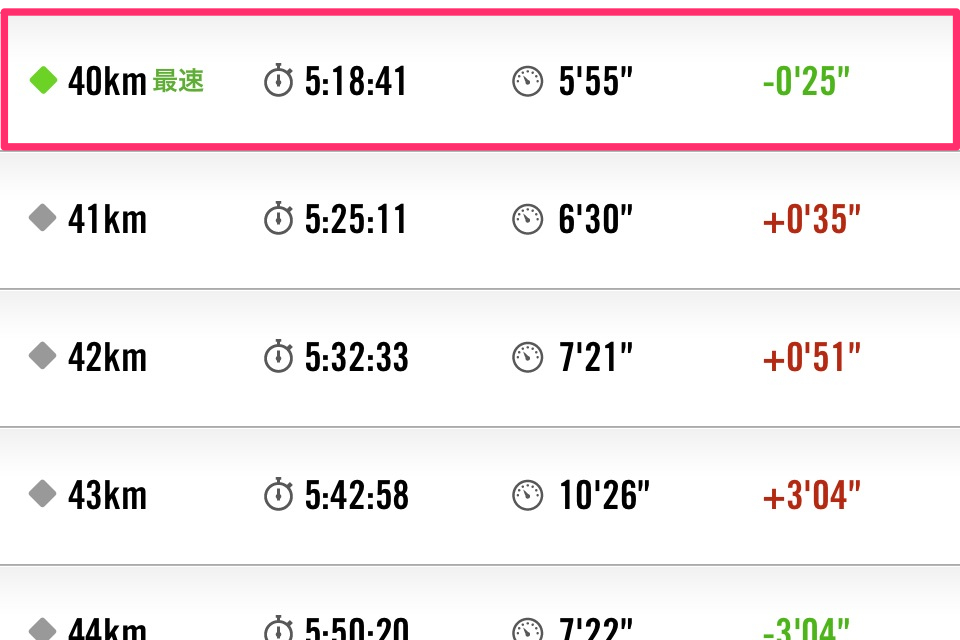Select the 41km split label
960x640 pixels.
click(107, 219)
